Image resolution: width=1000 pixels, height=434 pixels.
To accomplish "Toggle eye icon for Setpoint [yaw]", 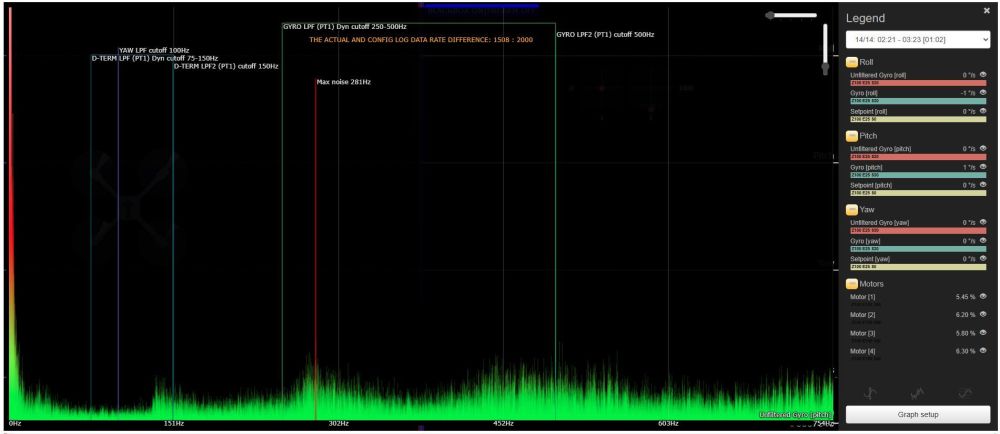I will coord(983,258).
